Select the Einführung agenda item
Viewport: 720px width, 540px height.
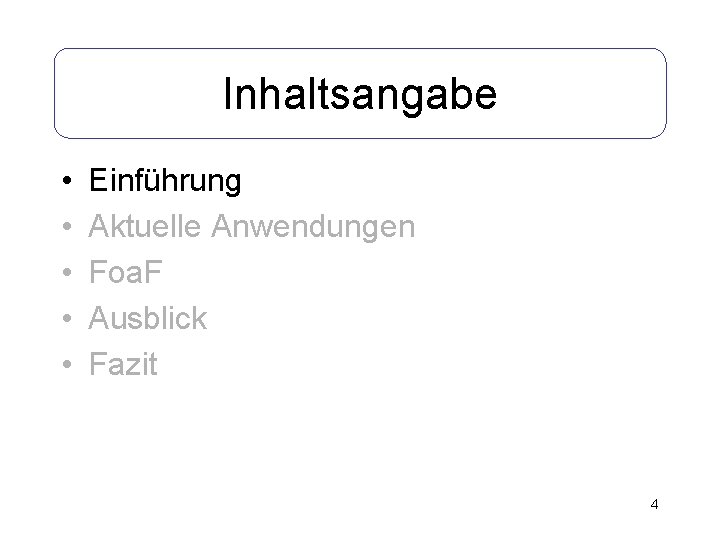(x=165, y=180)
